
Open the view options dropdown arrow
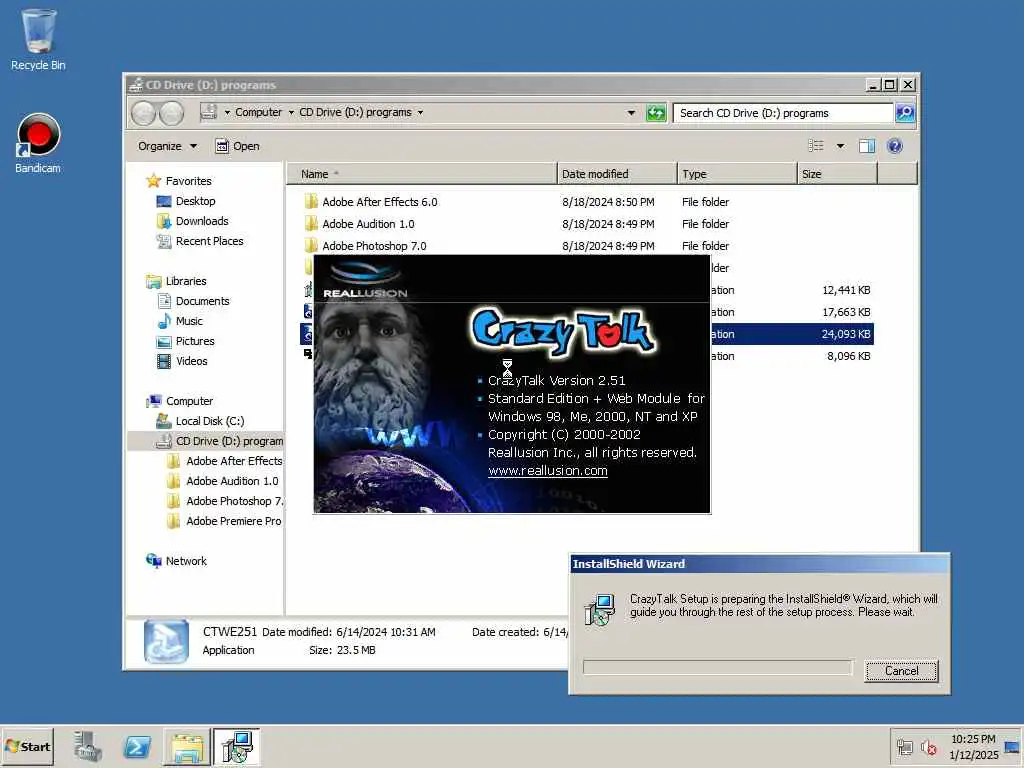click(840, 146)
